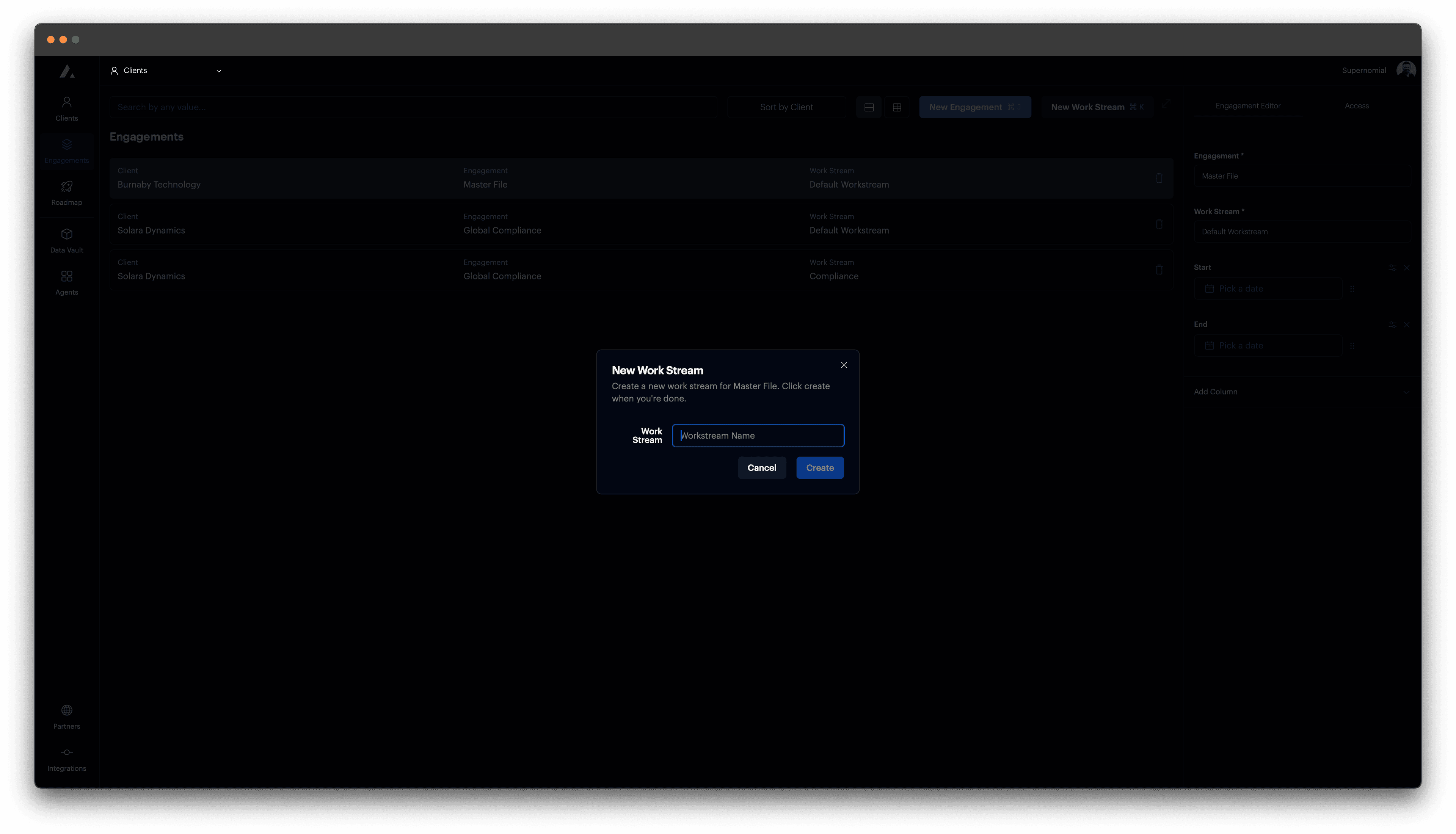Switch to table view layout
The height and width of the screenshot is (834, 1456).
tap(897, 107)
